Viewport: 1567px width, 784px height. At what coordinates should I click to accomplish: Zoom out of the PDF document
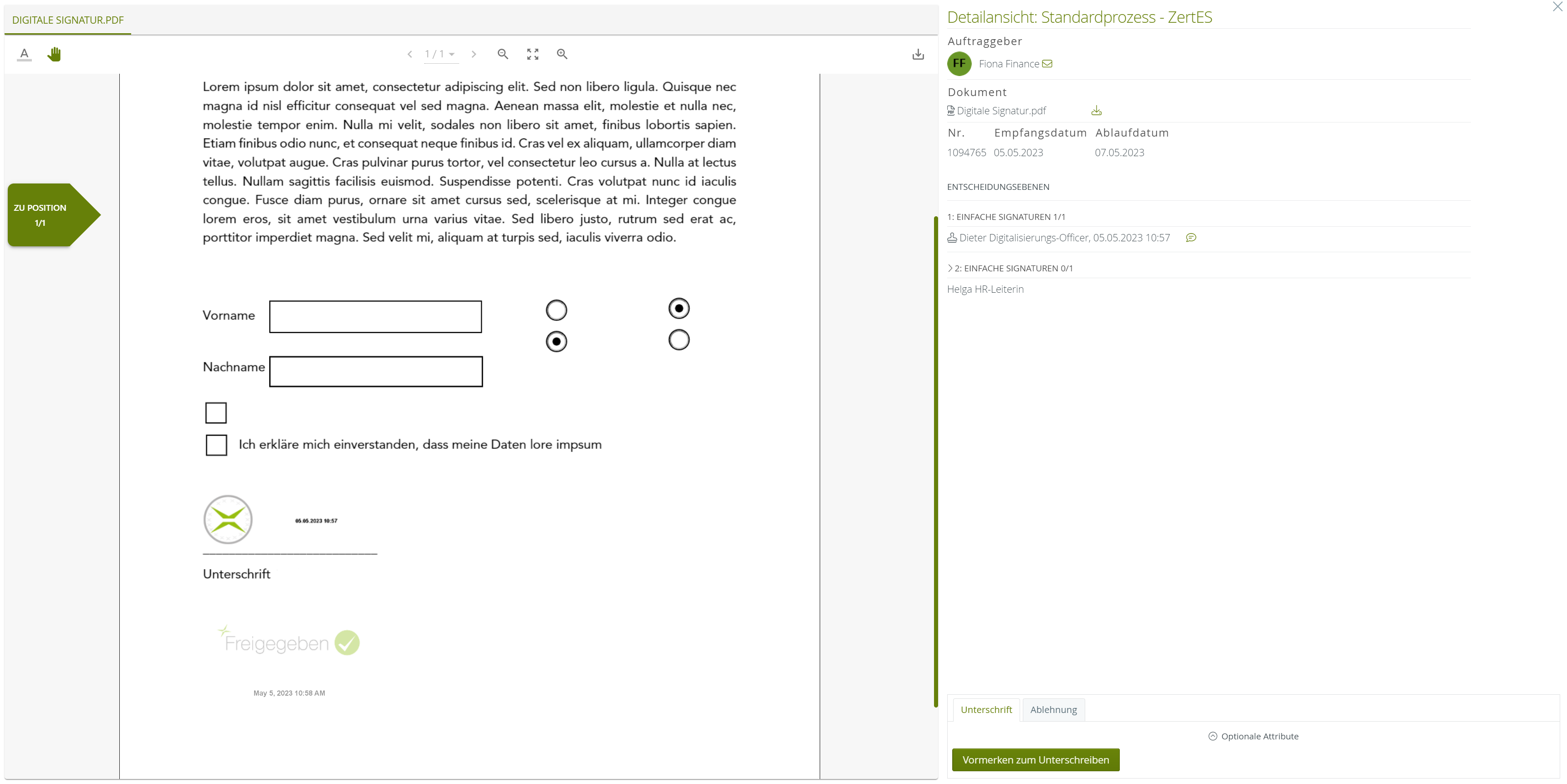pyautogui.click(x=502, y=54)
